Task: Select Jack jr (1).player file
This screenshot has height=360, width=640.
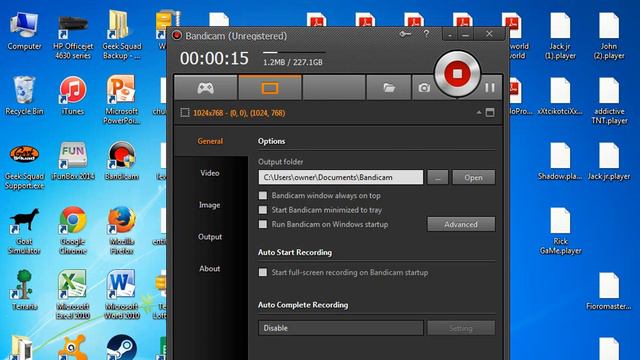Action: (x=560, y=36)
